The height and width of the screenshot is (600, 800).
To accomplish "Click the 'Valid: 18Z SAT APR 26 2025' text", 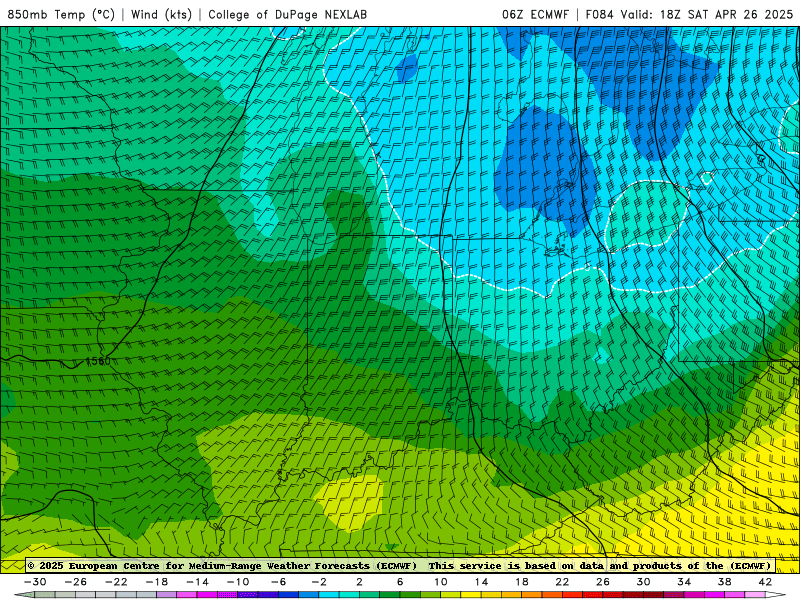I will (x=707, y=15).
